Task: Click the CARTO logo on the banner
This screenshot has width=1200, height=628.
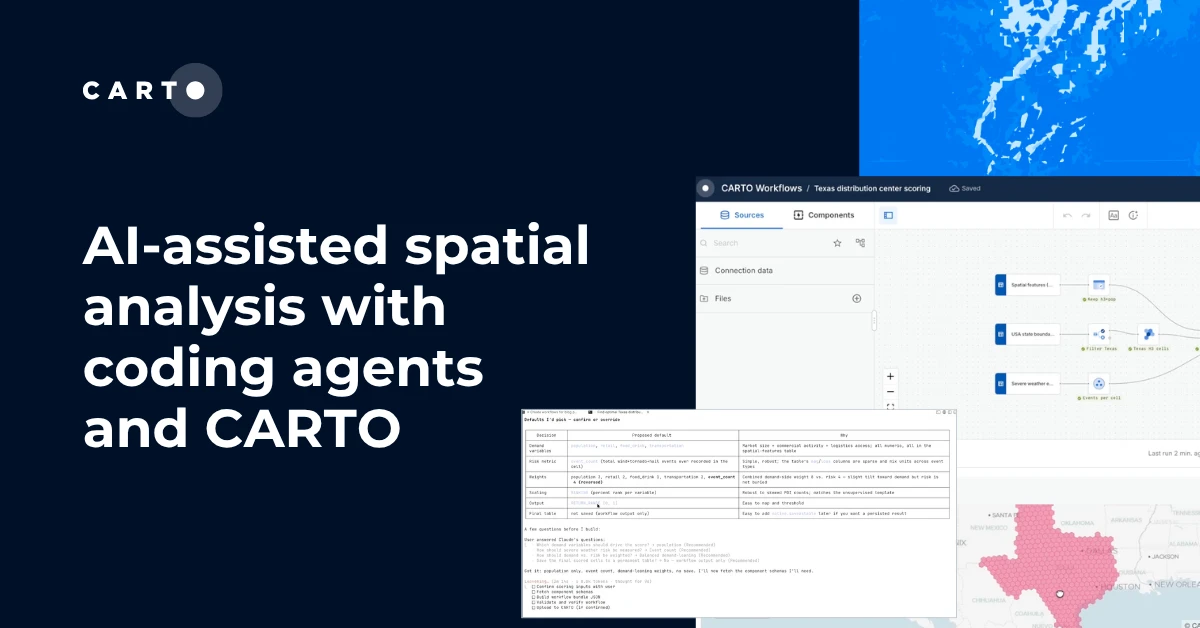Action: (152, 91)
